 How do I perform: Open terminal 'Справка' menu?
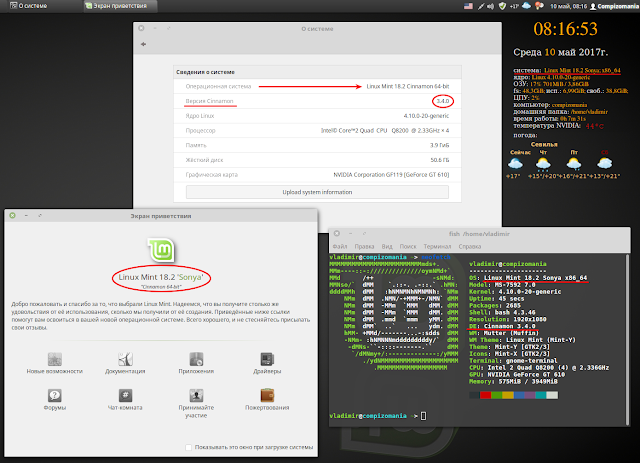(470, 247)
